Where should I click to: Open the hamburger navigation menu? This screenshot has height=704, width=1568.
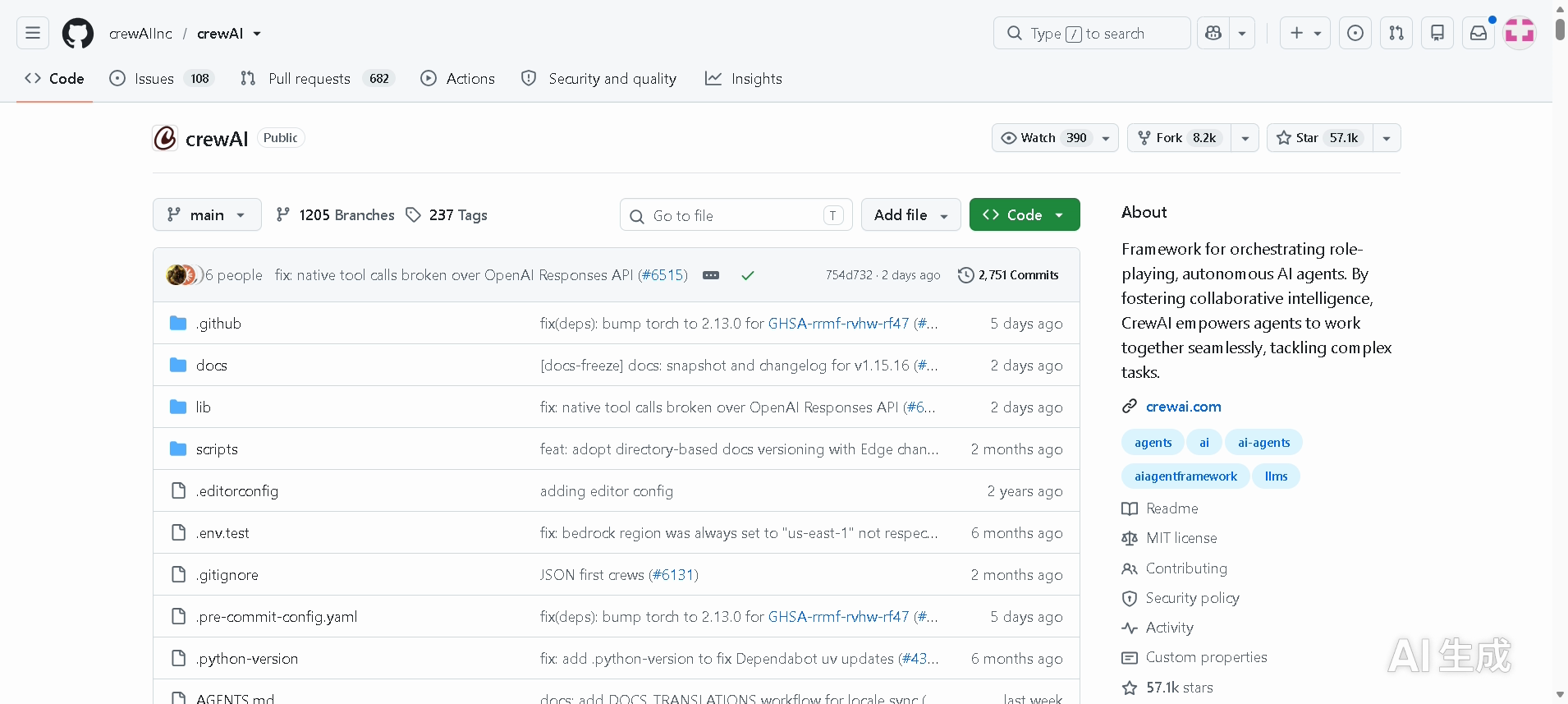[x=33, y=33]
